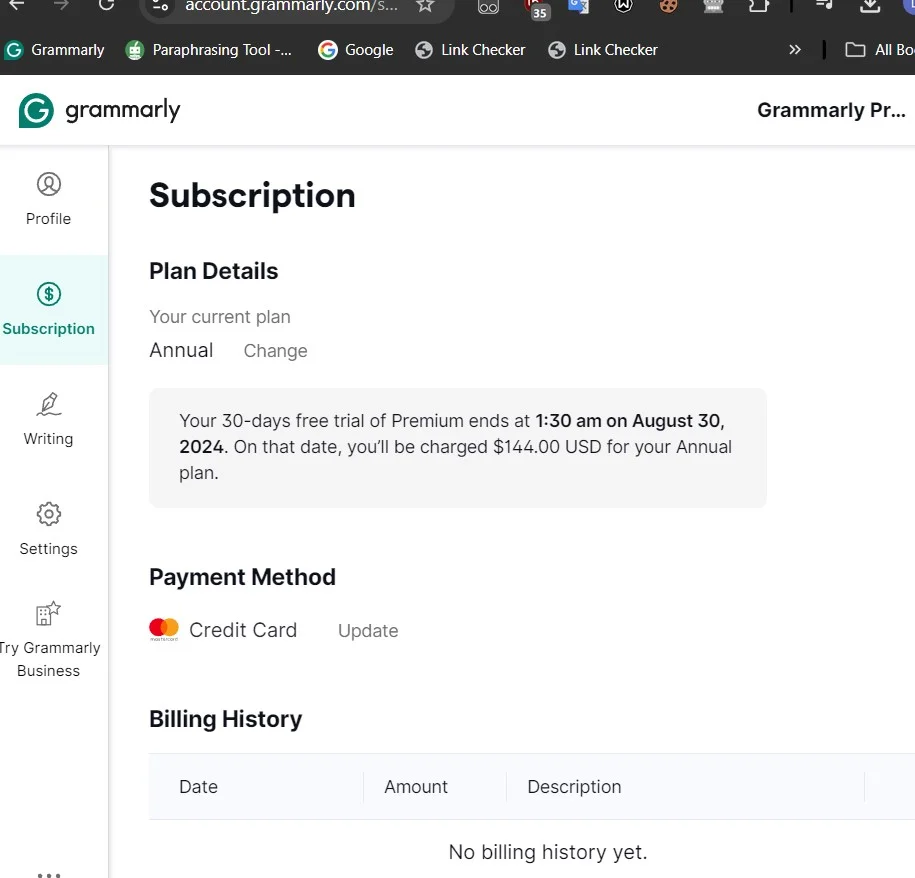This screenshot has height=878, width=915.
Task: Click the Mastercard logo icon
Action: 164,629
